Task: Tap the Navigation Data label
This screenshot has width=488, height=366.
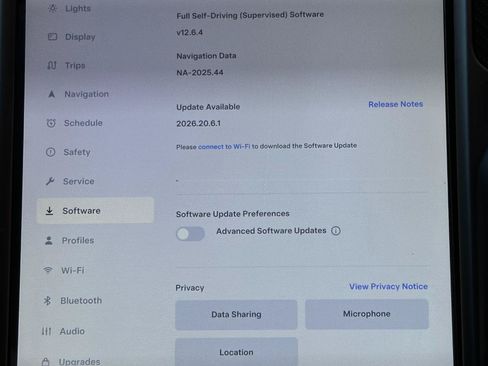Action: click(x=206, y=56)
